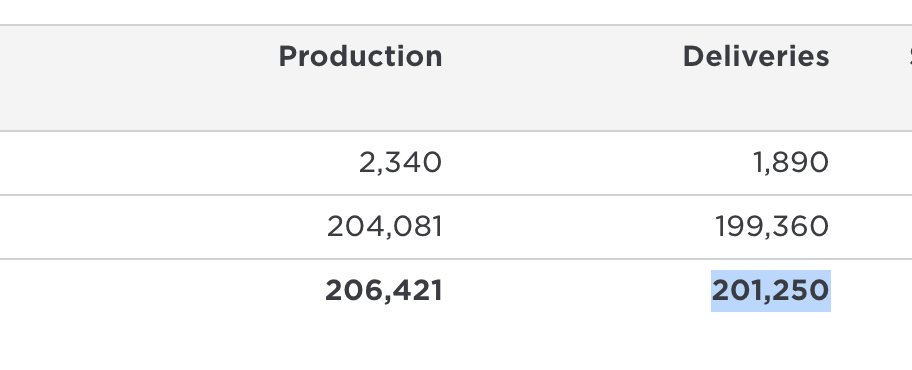Image resolution: width=912 pixels, height=370 pixels.
Task: Select the 1,890 deliveries value
Action: pos(791,162)
